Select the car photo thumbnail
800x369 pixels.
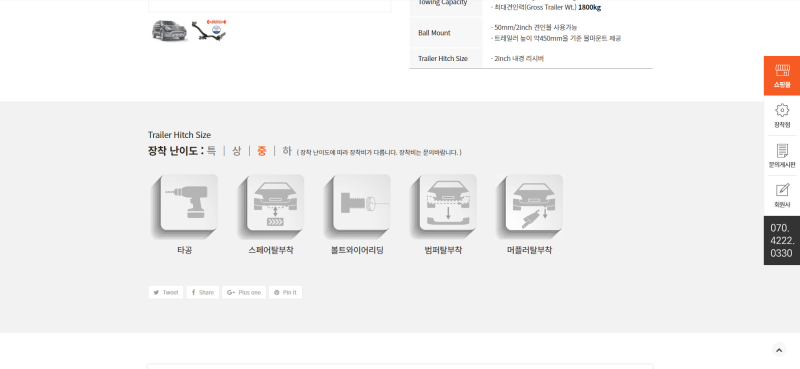pyautogui.click(x=169, y=31)
